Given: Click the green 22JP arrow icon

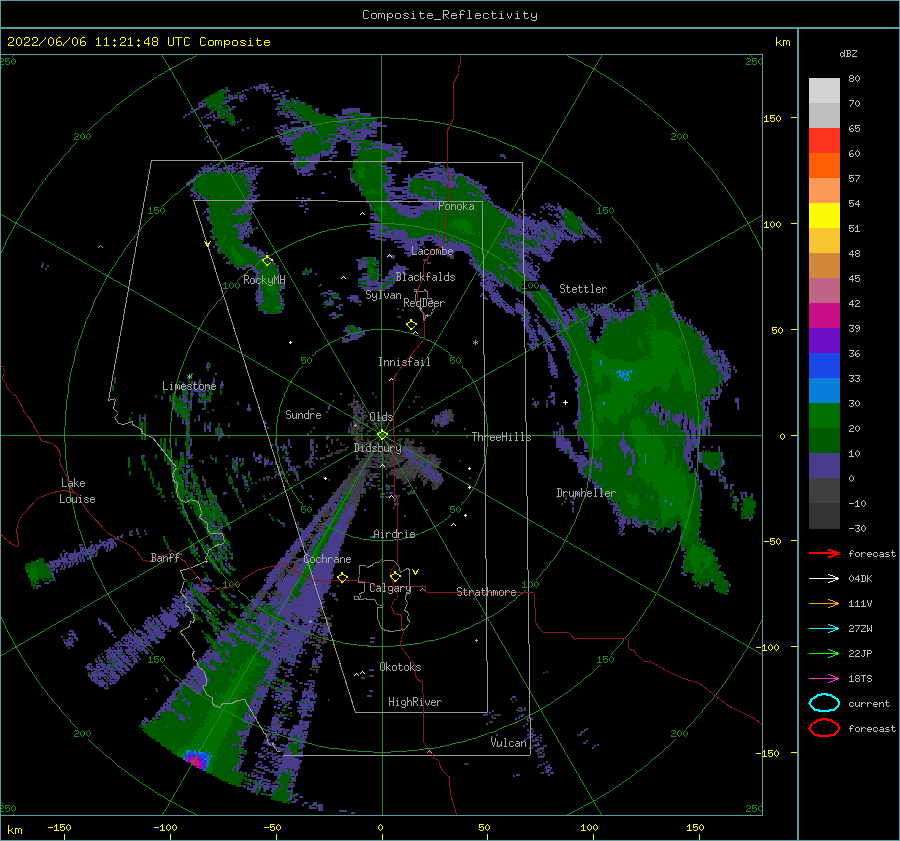Looking at the screenshot, I should (824, 653).
